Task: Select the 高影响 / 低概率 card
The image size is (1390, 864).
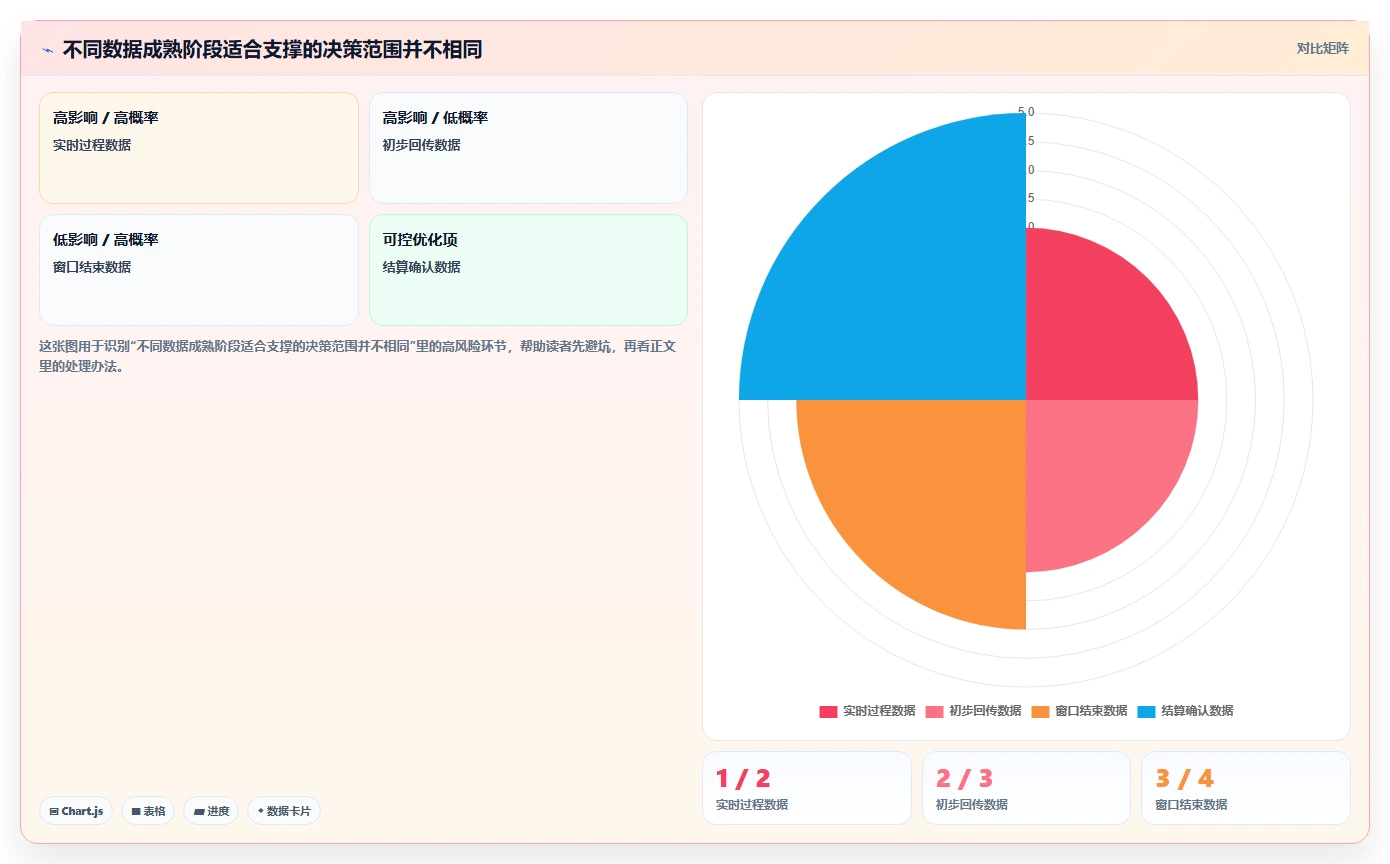Action: point(528,148)
